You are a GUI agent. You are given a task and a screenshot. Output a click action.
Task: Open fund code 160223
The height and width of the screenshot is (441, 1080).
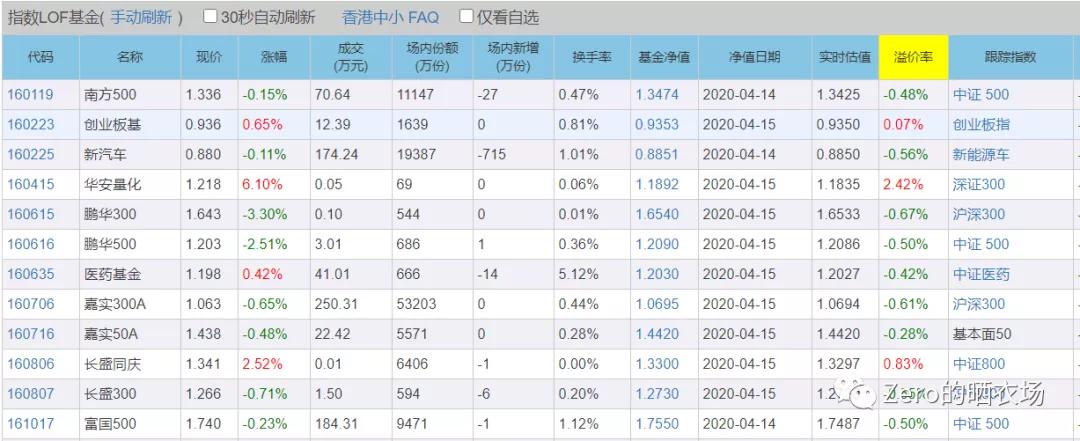(30, 125)
